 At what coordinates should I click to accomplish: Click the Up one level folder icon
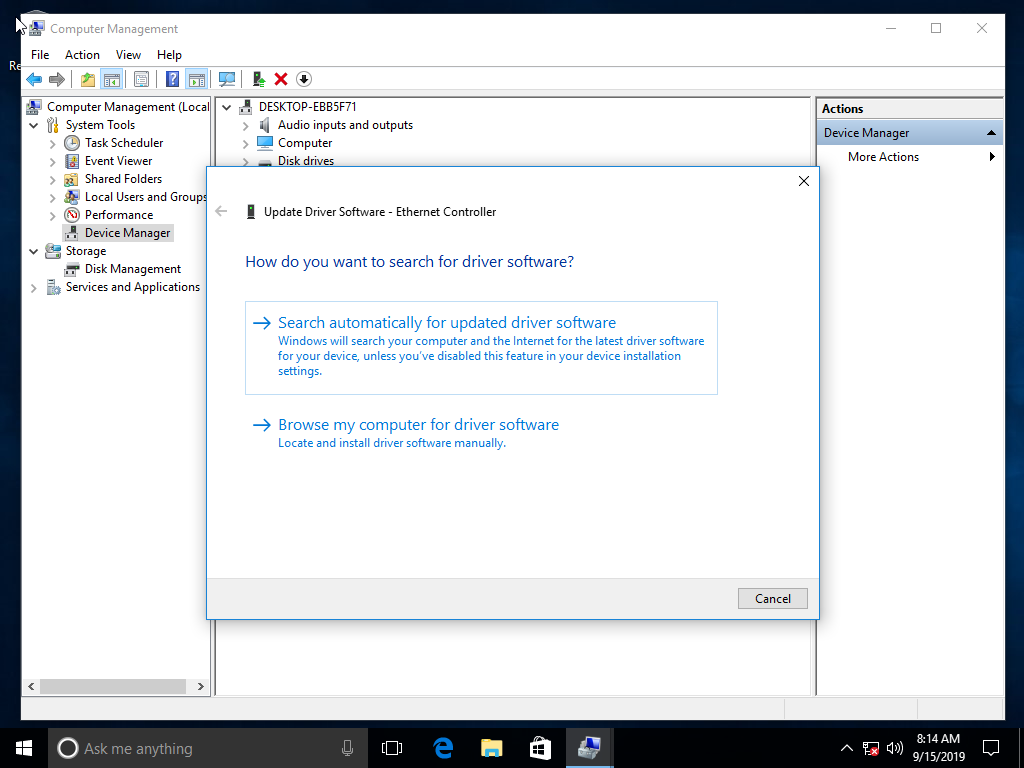[x=88, y=79]
